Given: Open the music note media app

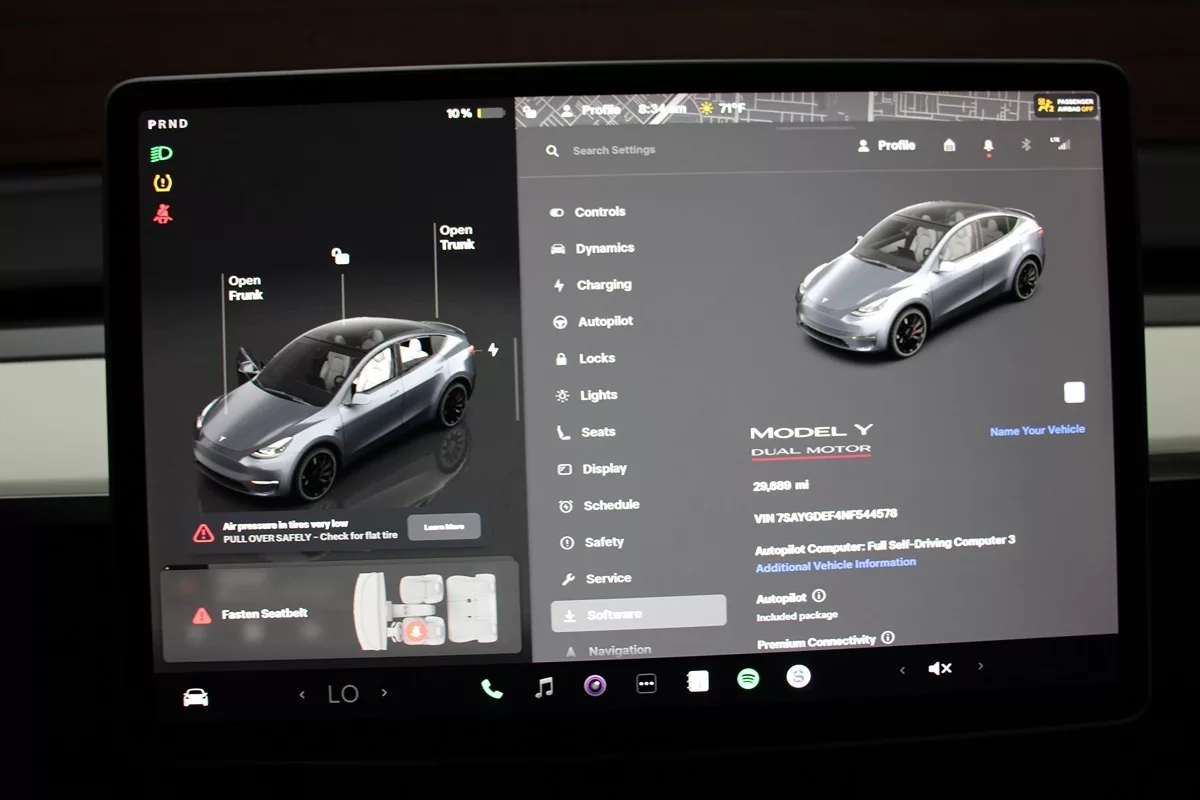Looking at the screenshot, I should (x=544, y=687).
